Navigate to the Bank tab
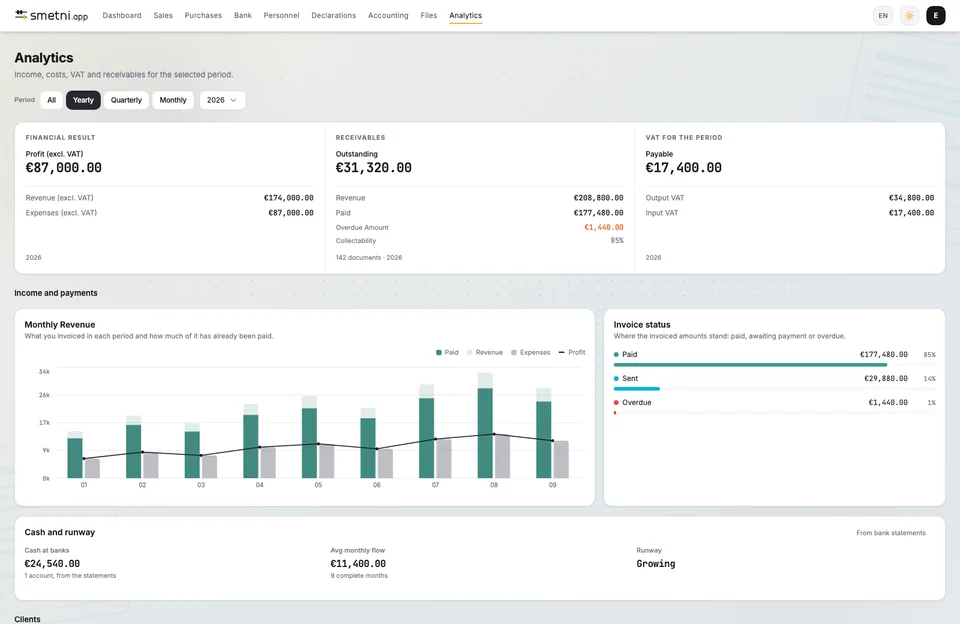The width and height of the screenshot is (960, 624). [242, 15]
